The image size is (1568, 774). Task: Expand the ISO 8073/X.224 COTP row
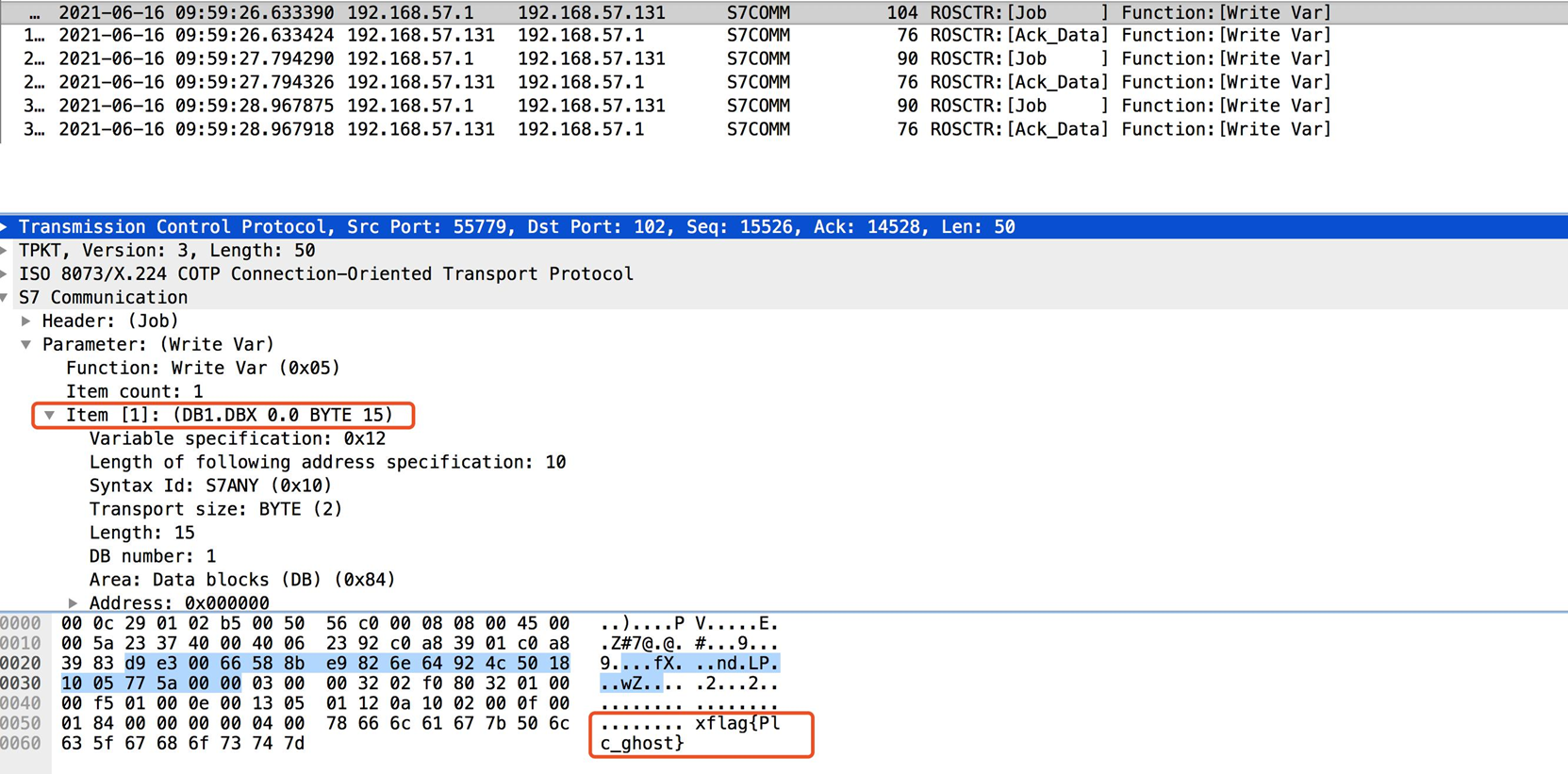[x=5, y=274]
